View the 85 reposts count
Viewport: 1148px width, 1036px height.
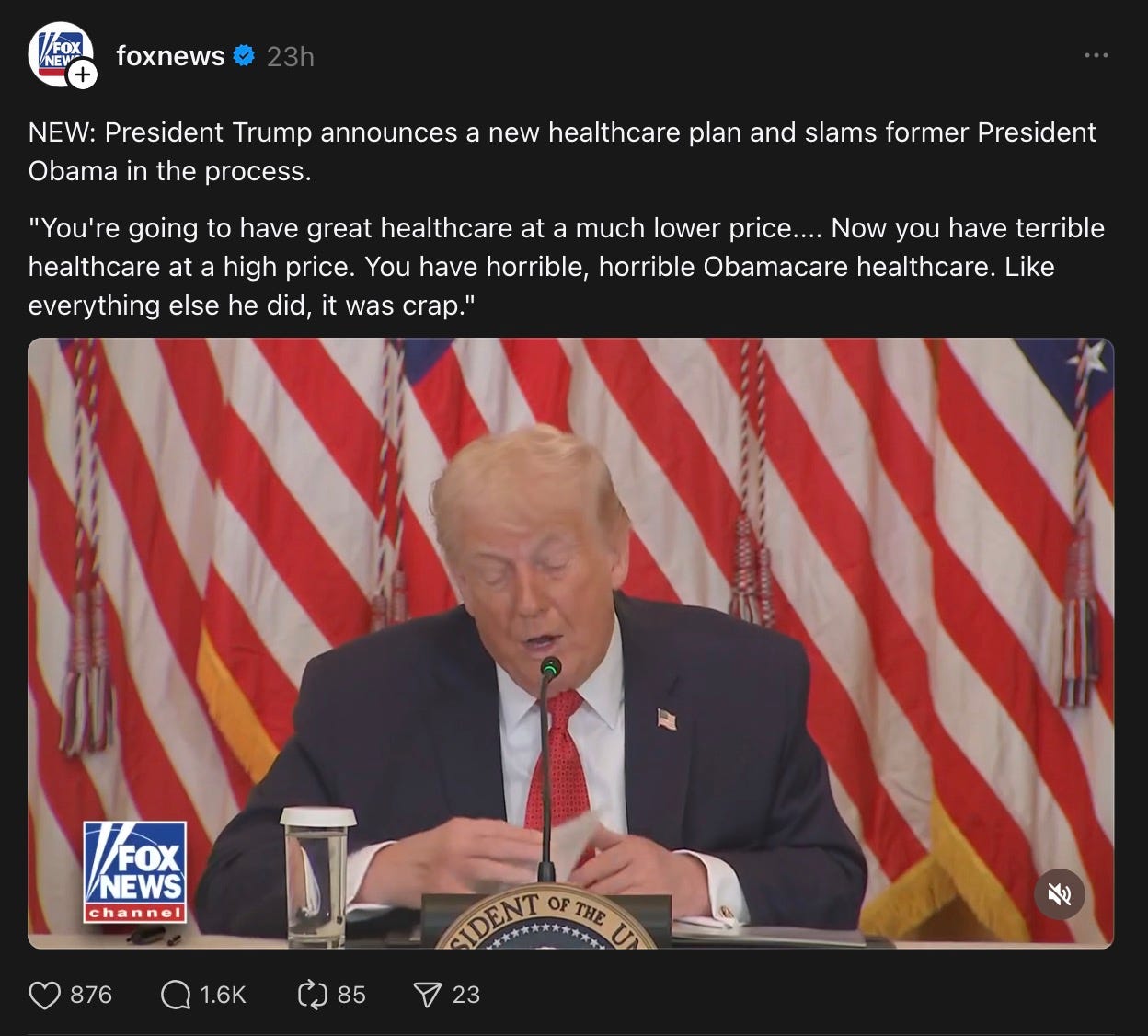pyautogui.click(x=351, y=995)
